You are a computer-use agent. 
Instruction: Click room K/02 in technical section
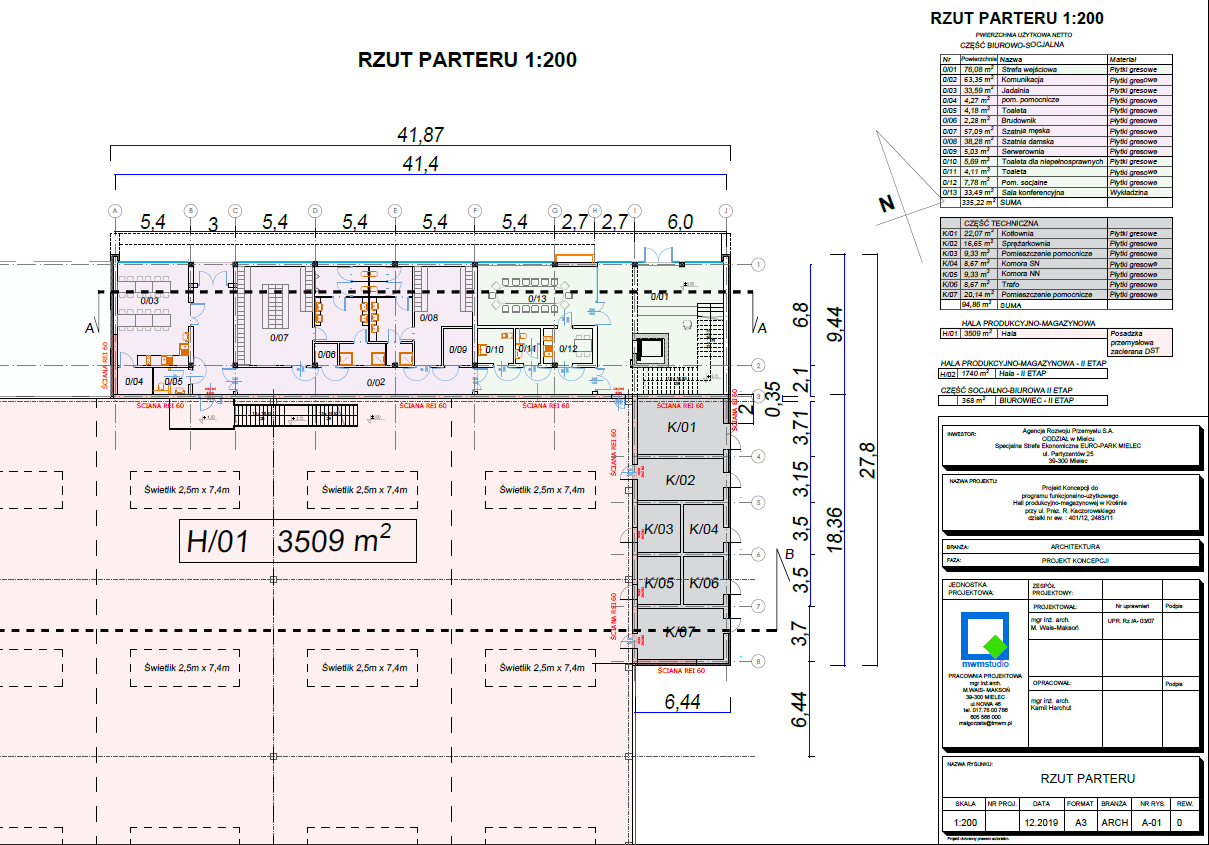point(680,480)
